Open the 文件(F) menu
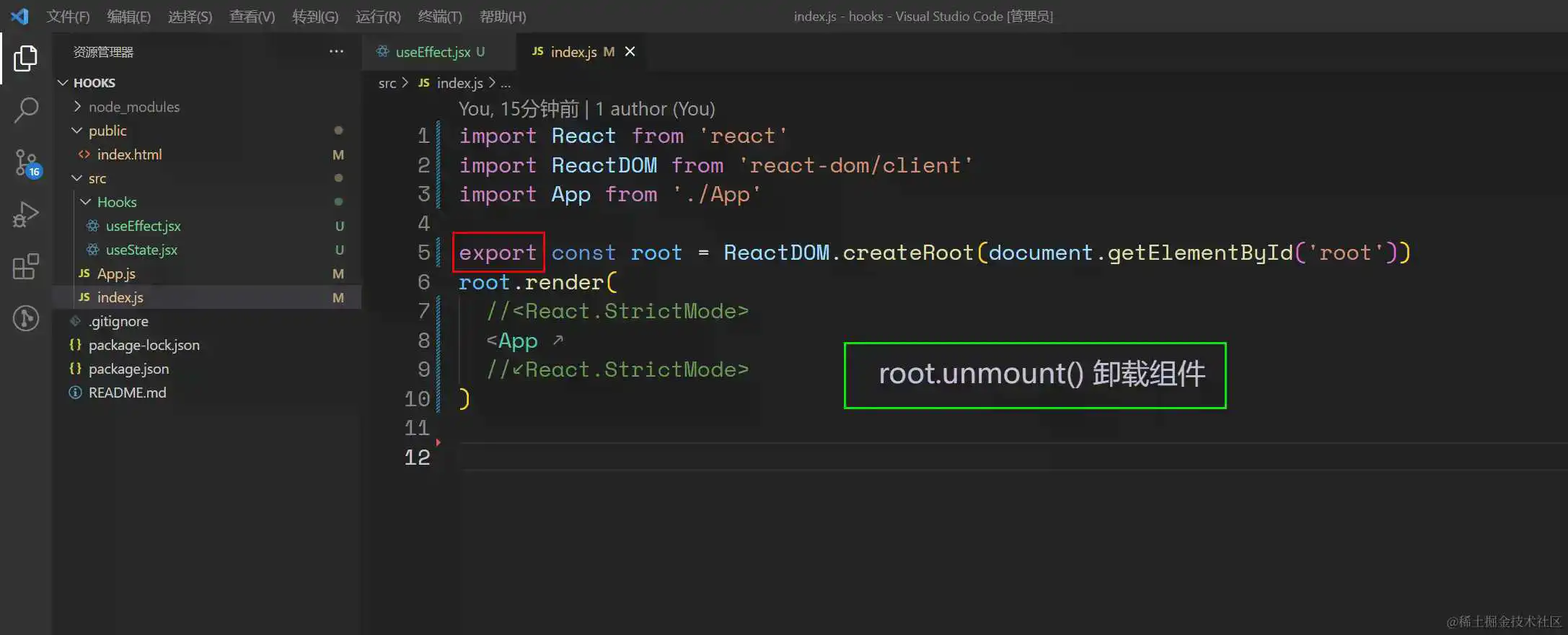 click(x=68, y=16)
